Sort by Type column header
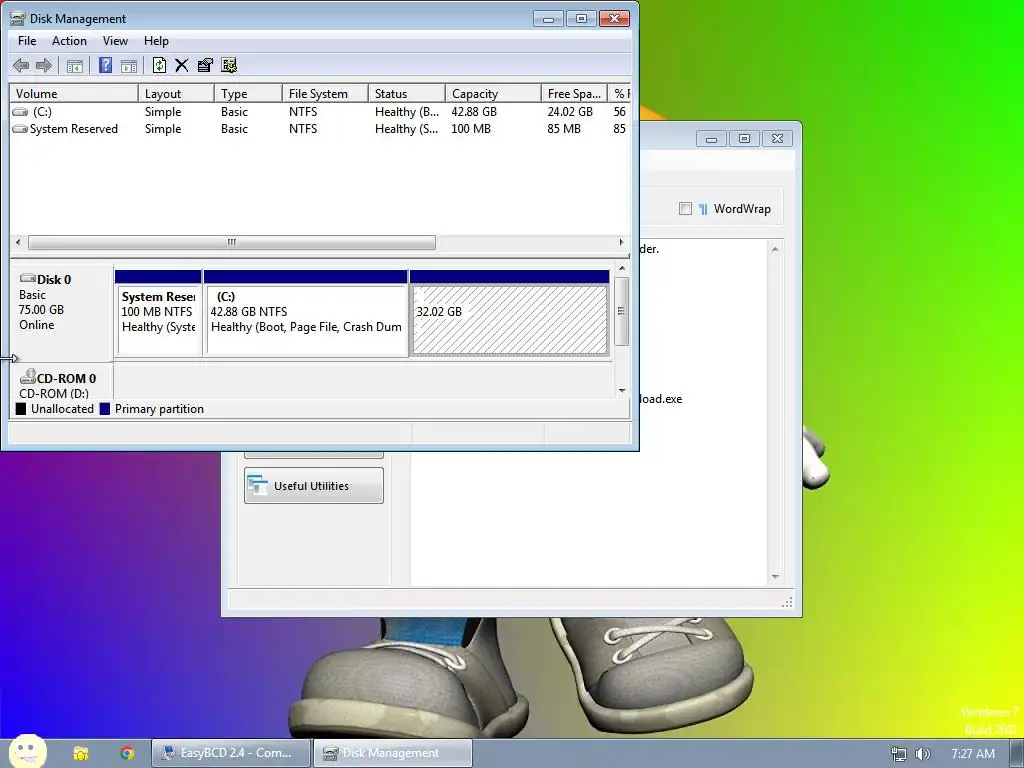The height and width of the screenshot is (768, 1024). point(248,93)
